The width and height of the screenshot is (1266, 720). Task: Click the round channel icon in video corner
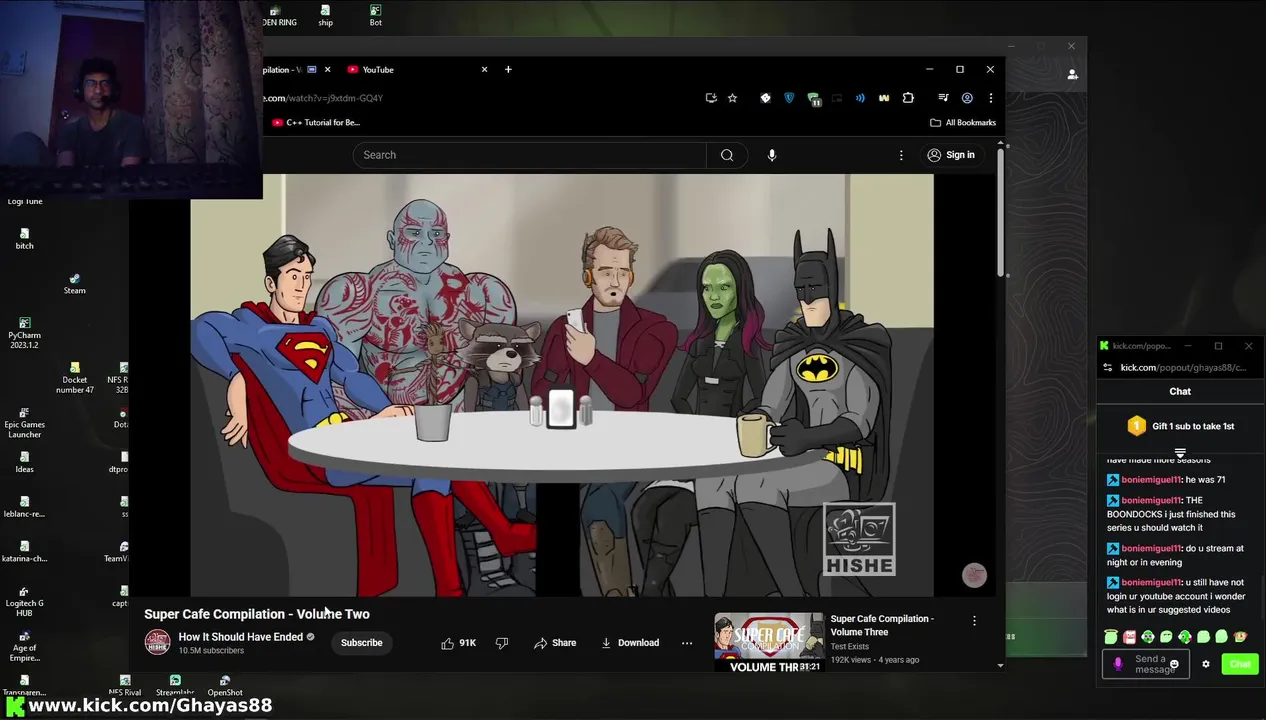click(x=974, y=575)
